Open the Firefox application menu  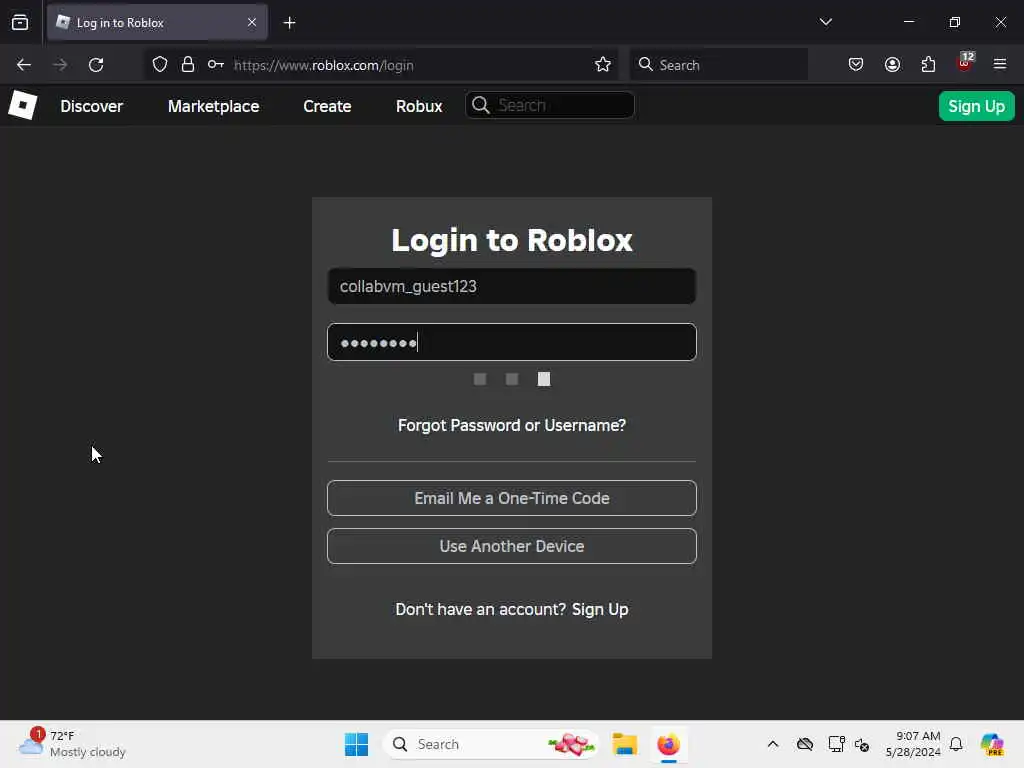999,65
